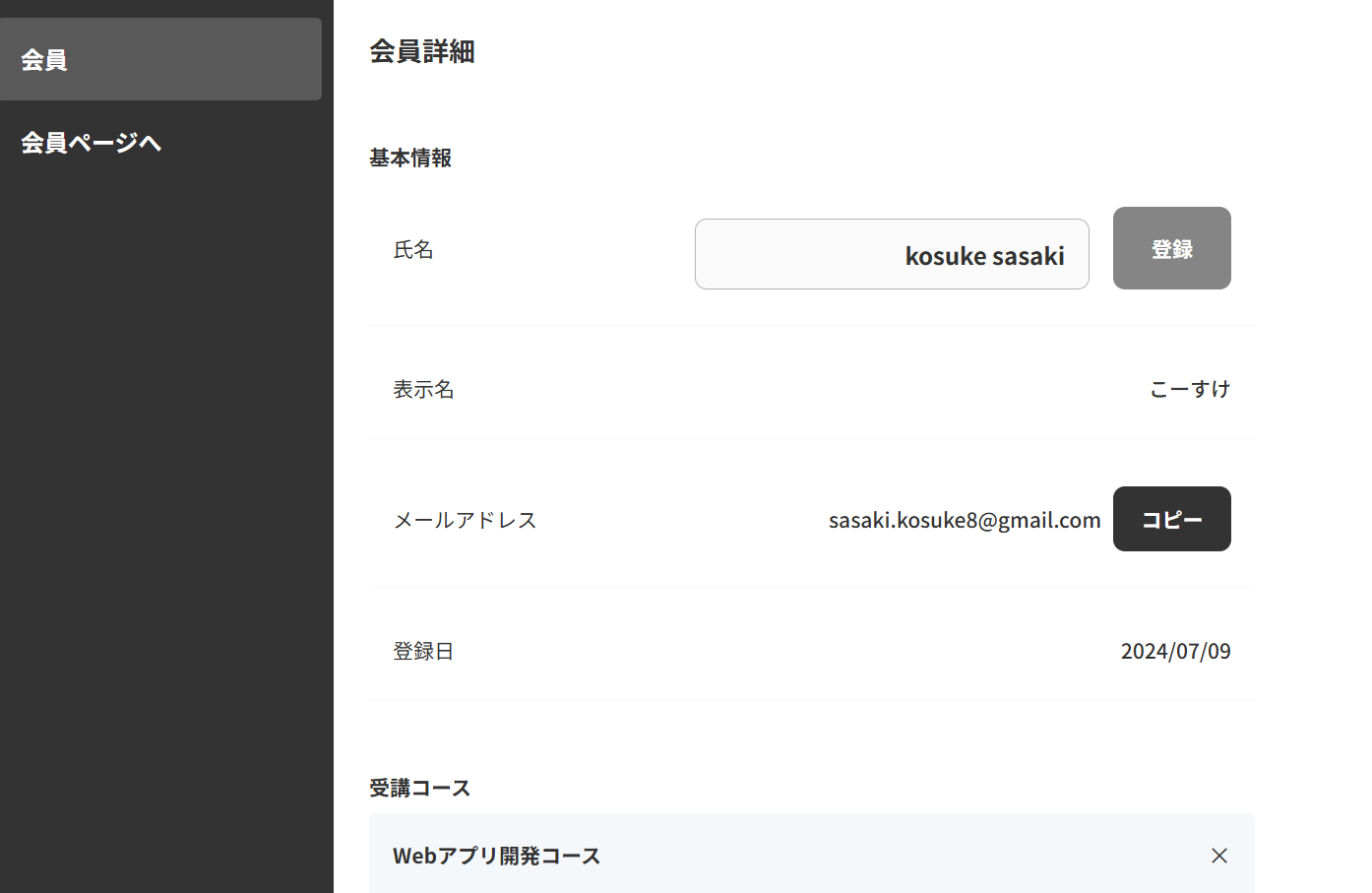1372x893 pixels.
Task: Select 会員 in the sidebar
Action: pos(160,59)
